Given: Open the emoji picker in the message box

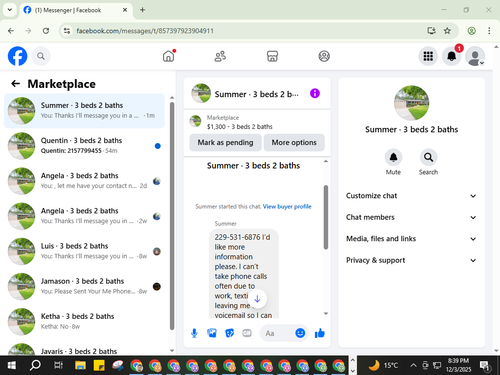Looking at the screenshot, I should pyautogui.click(x=300, y=333).
